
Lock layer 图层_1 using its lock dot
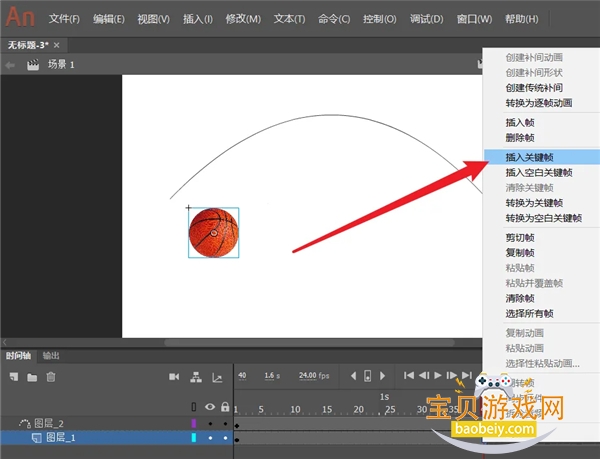point(225,438)
